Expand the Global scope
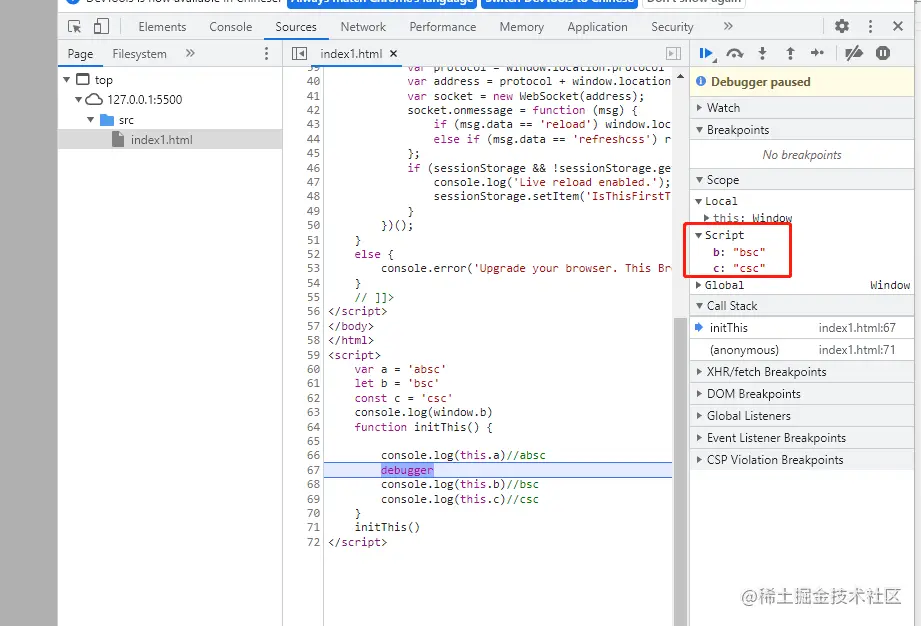The width and height of the screenshot is (921, 626). (x=698, y=285)
